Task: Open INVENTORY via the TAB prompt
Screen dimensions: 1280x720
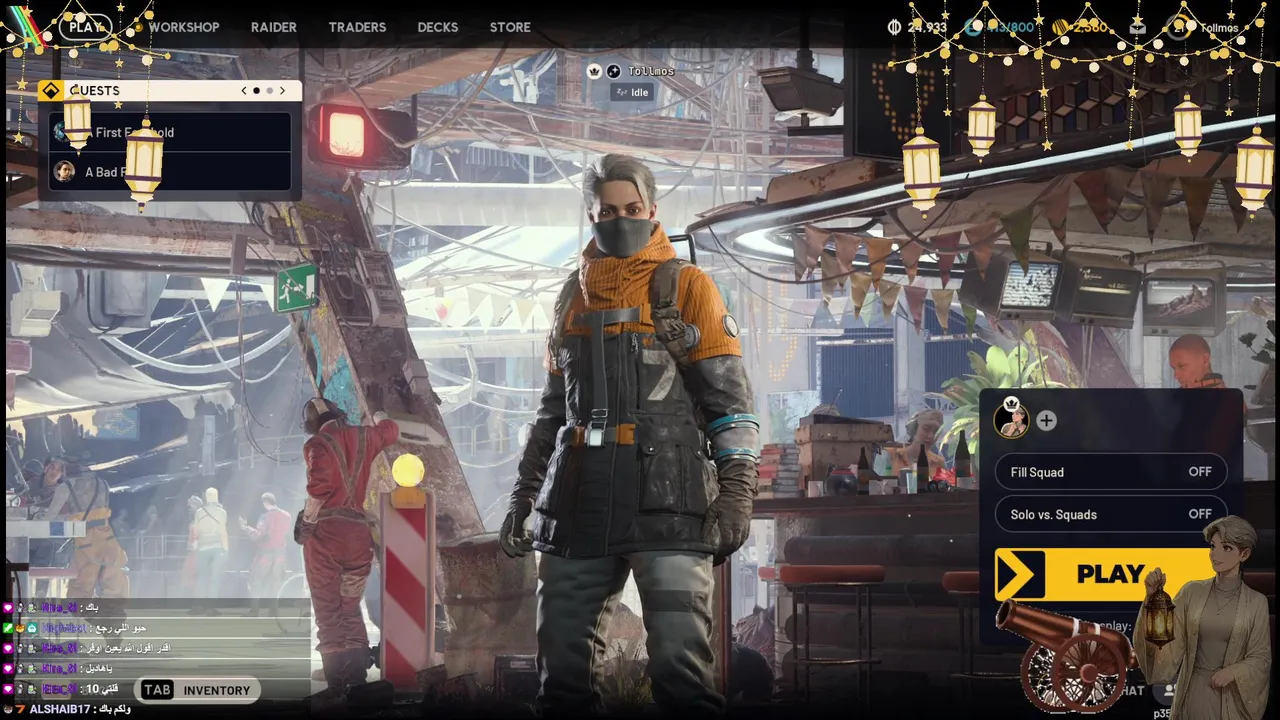Action: pyautogui.click(x=196, y=690)
